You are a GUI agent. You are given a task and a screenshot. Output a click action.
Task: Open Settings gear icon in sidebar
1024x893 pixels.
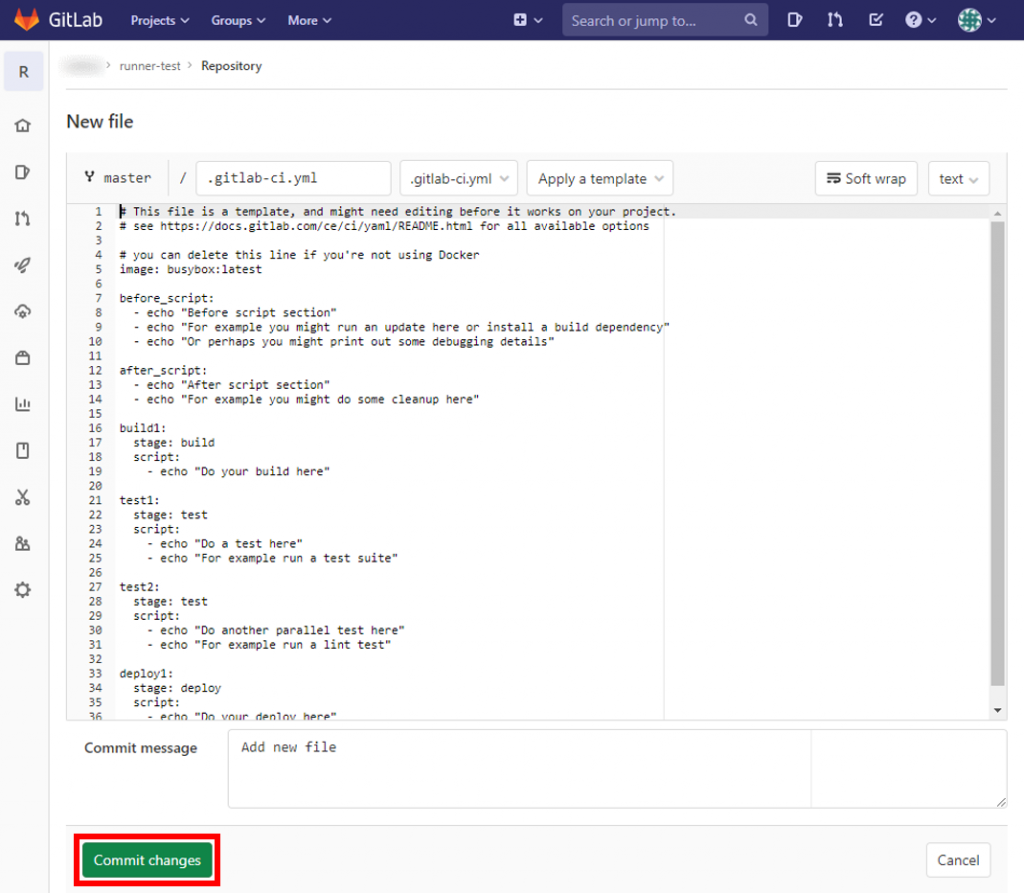[23, 590]
